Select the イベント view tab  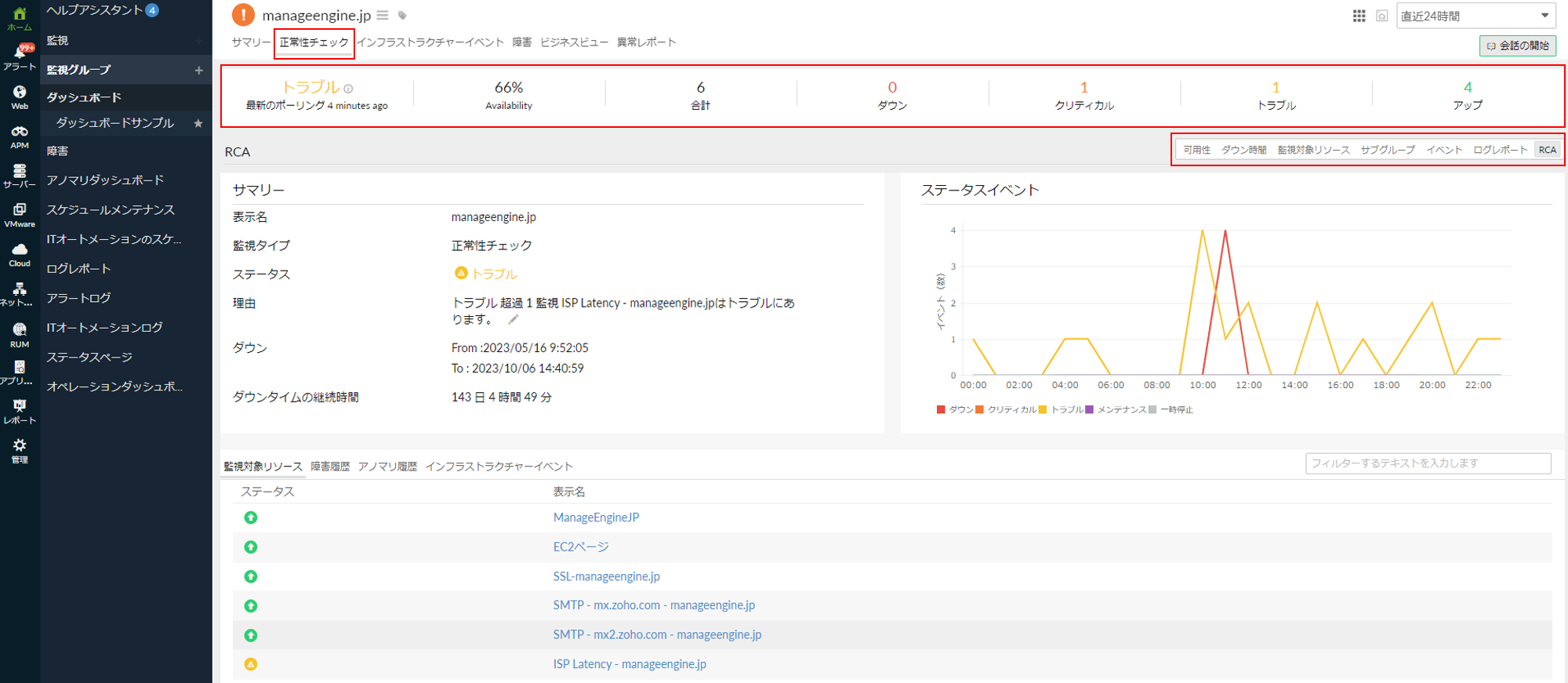pos(1444,150)
